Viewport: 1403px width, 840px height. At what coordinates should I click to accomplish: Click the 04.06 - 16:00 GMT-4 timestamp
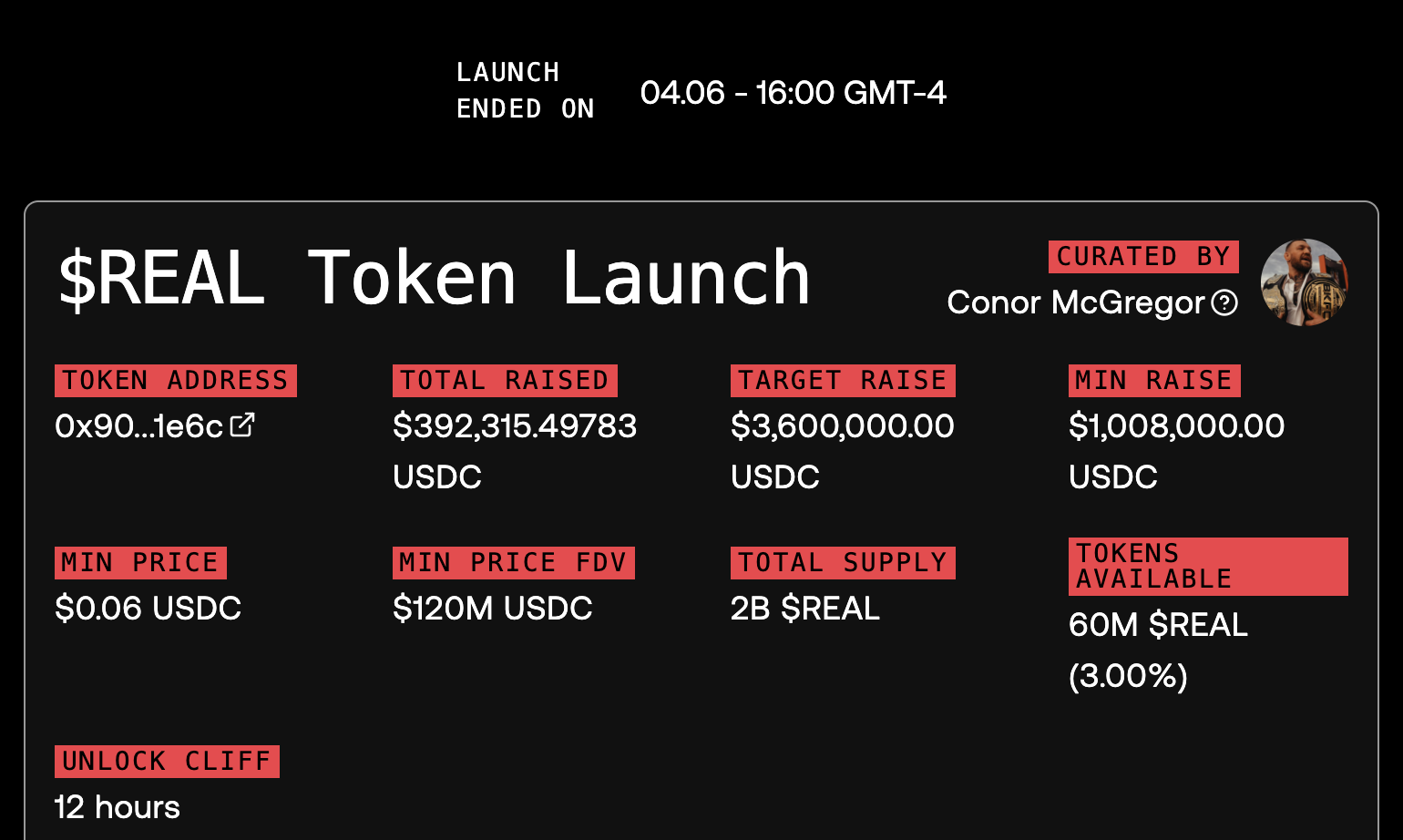pyautogui.click(x=794, y=92)
